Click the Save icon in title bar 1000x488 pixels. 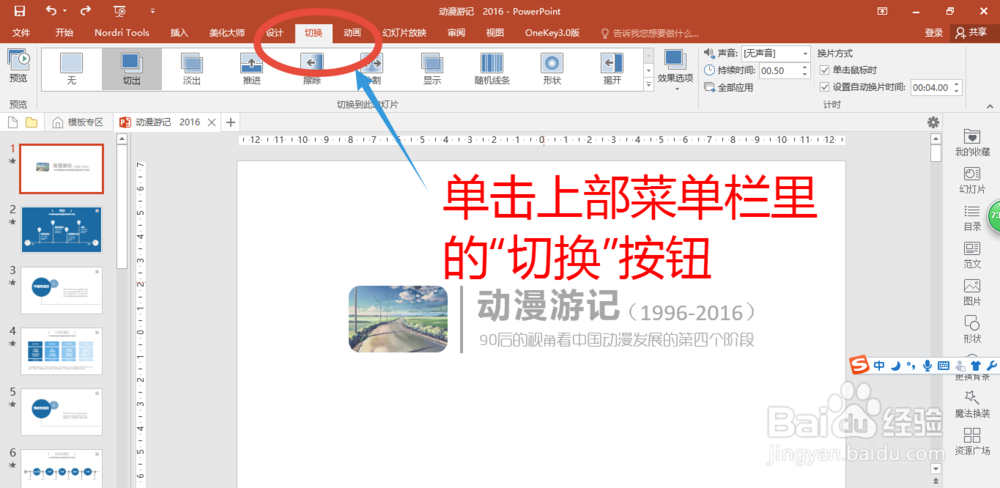(x=20, y=11)
